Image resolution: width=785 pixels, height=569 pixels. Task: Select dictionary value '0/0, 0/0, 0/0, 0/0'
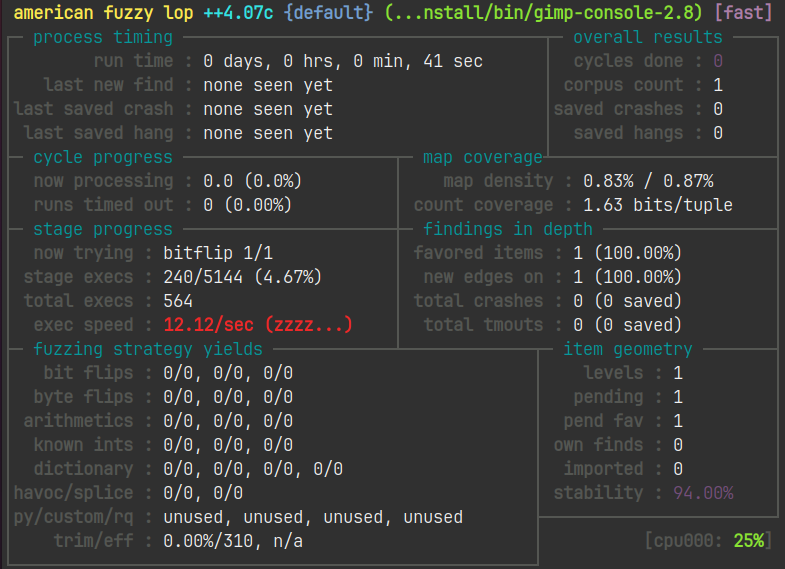[x=253, y=469]
